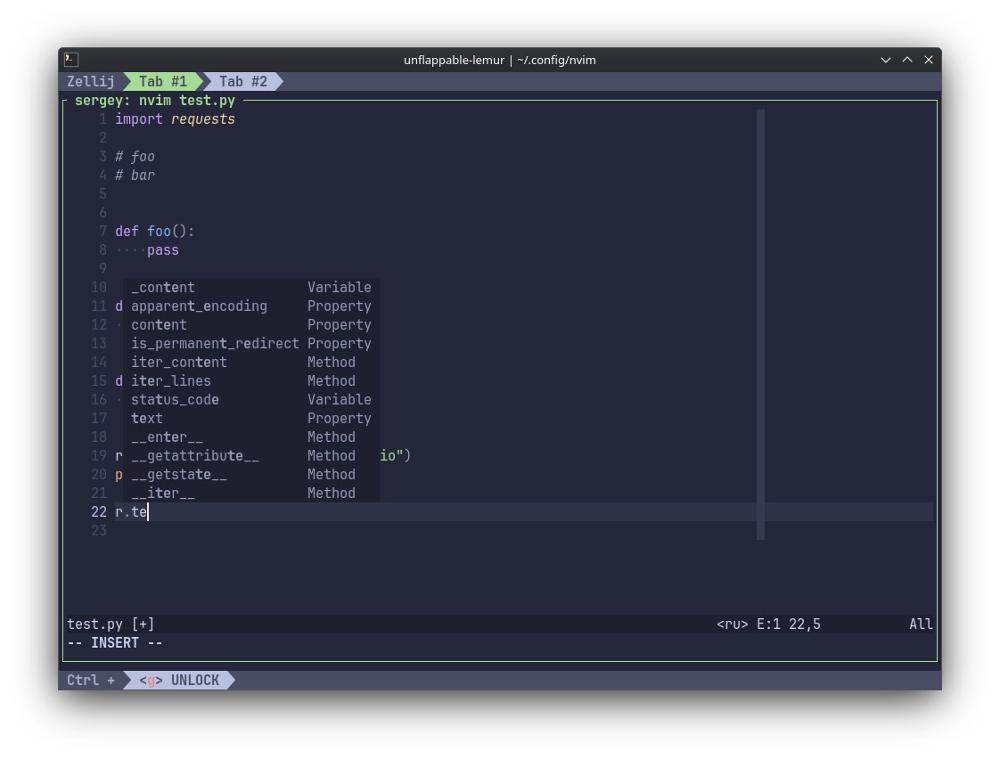Switch to Zellij Tab #1
Viewport: 1000px width, 759px height.
point(163,81)
